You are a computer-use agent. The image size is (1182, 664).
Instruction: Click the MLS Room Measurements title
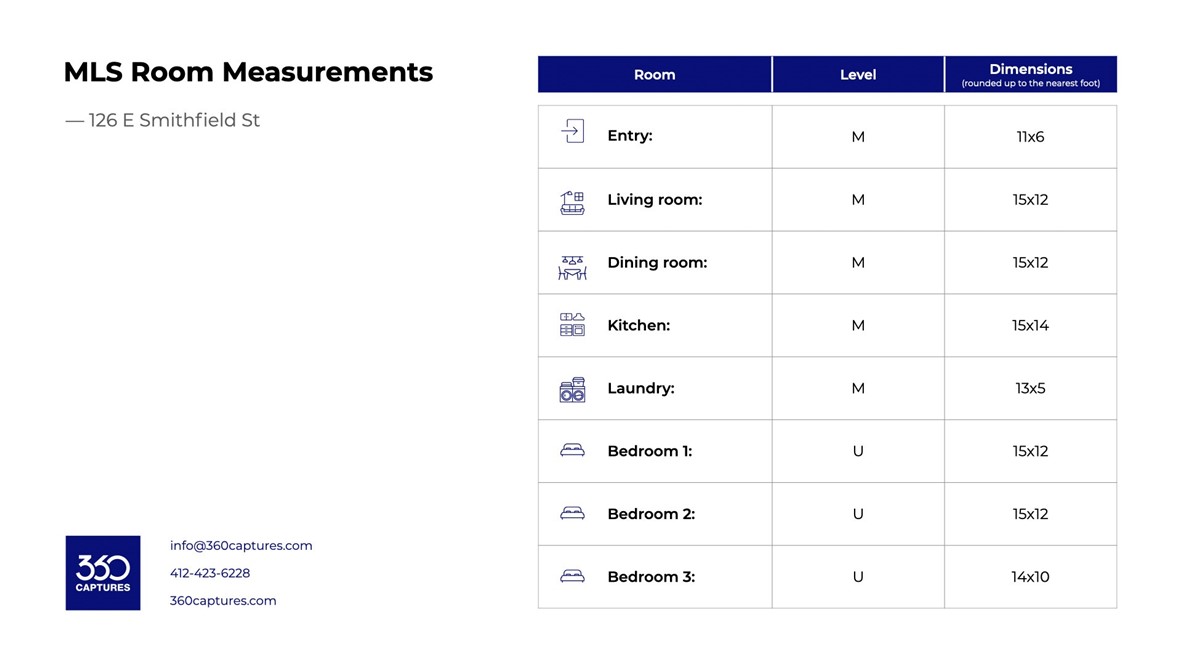248,72
